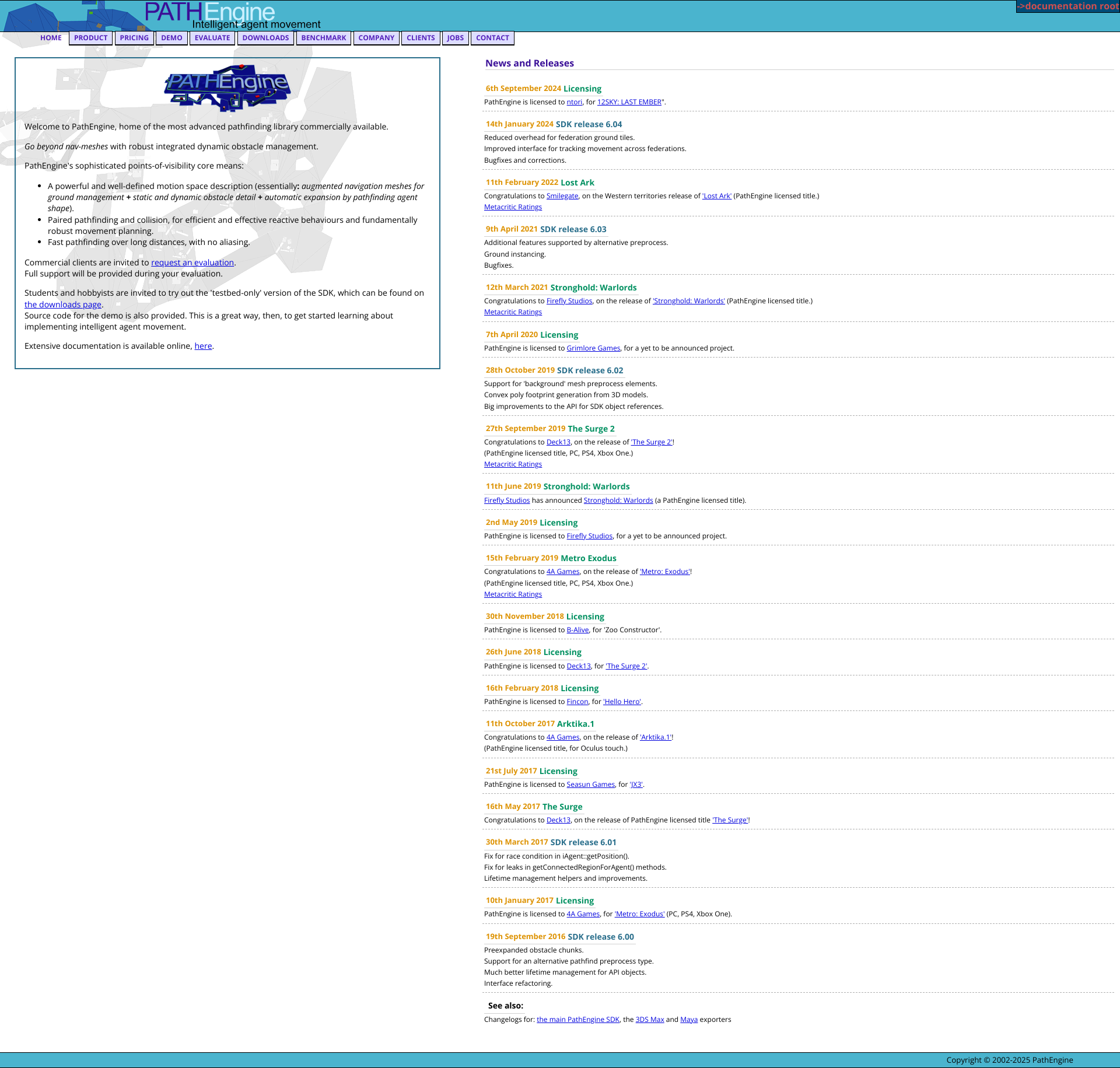Open the Maya exporter changelog link
The height and width of the screenshot is (1068, 1120).
(x=689, y=1020)
